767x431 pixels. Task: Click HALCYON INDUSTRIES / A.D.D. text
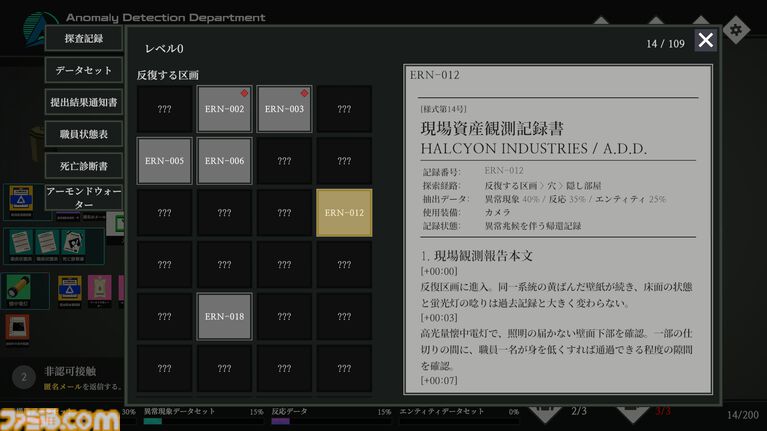click(534, 149)
